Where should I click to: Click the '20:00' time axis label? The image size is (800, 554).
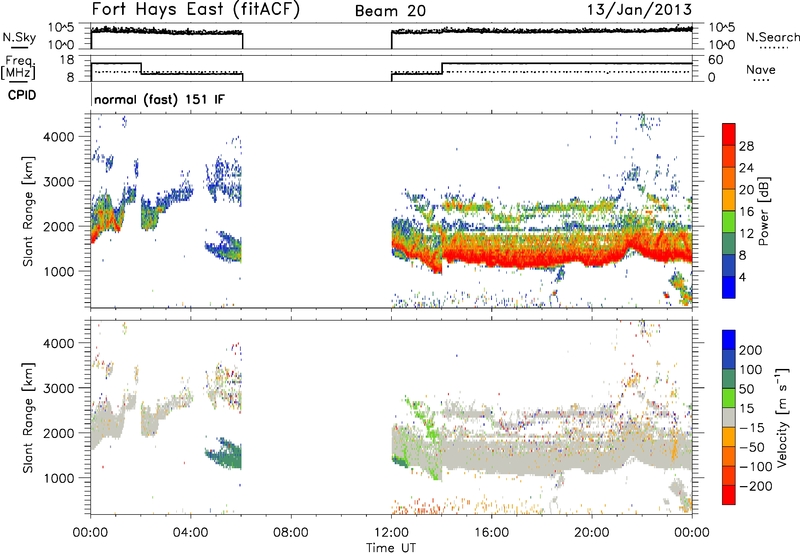coord(591,533)
